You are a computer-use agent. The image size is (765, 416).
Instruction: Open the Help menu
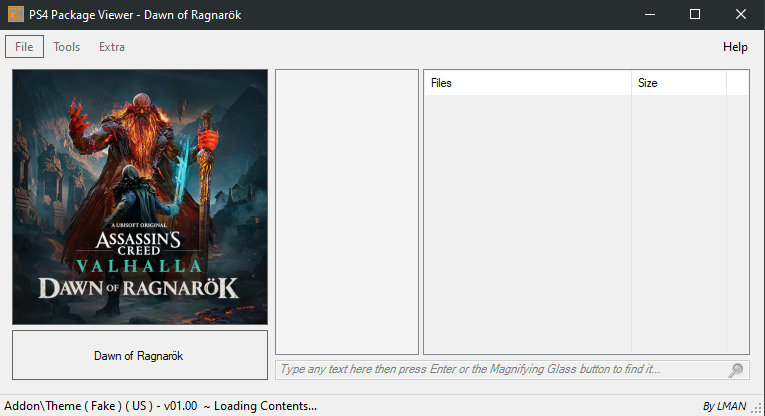[x=735, y=47]
